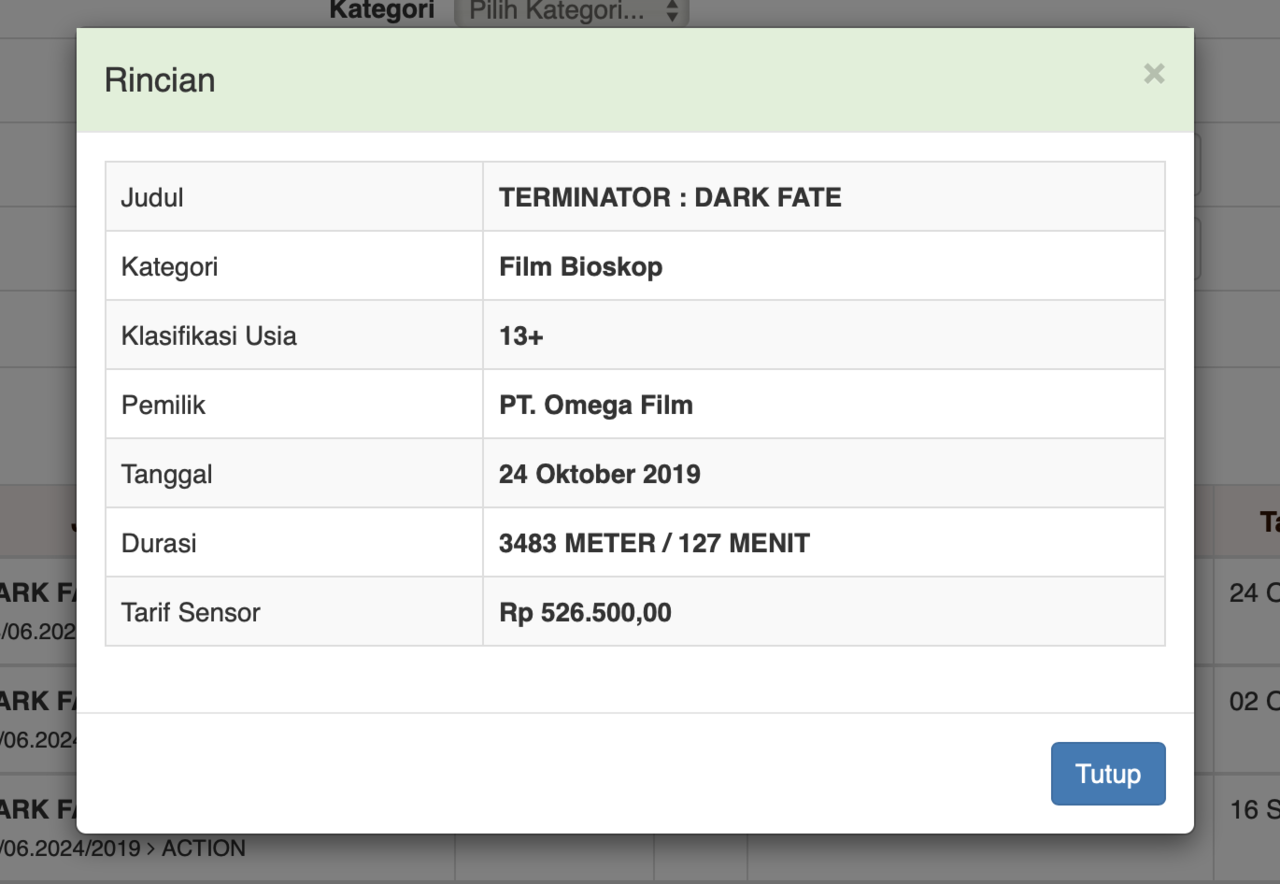Select the Judul row label
The image size is (1280, 884).
point(152,198)
